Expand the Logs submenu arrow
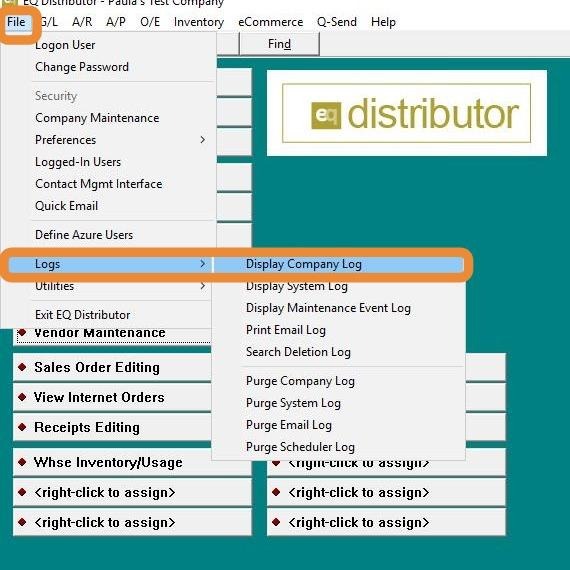This screenshot has height=570, width=570. point(203,264)
